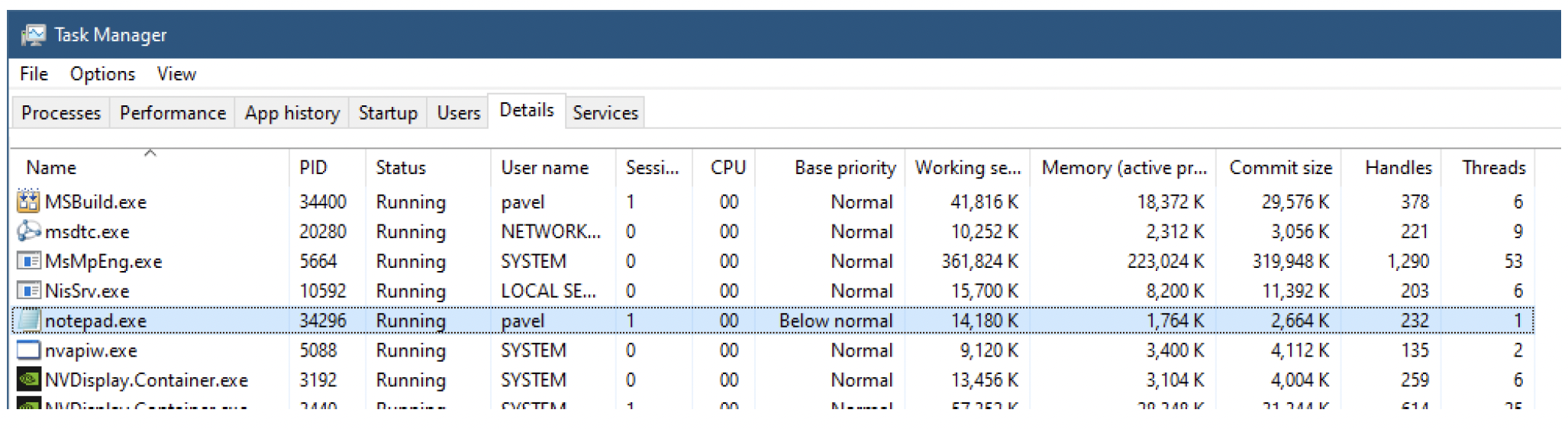The width and height of the screenshot is (1568, 429).
Task: Click memory value 223,024 K
Action: coord(1166,262)
